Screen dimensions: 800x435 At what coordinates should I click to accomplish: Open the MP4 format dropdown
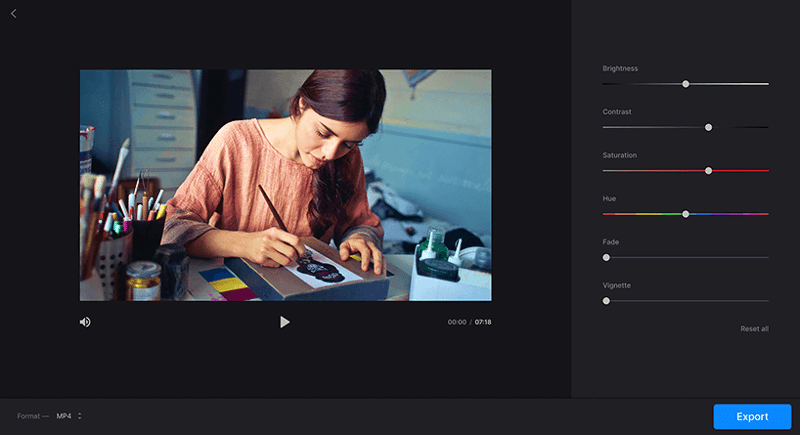68,416
